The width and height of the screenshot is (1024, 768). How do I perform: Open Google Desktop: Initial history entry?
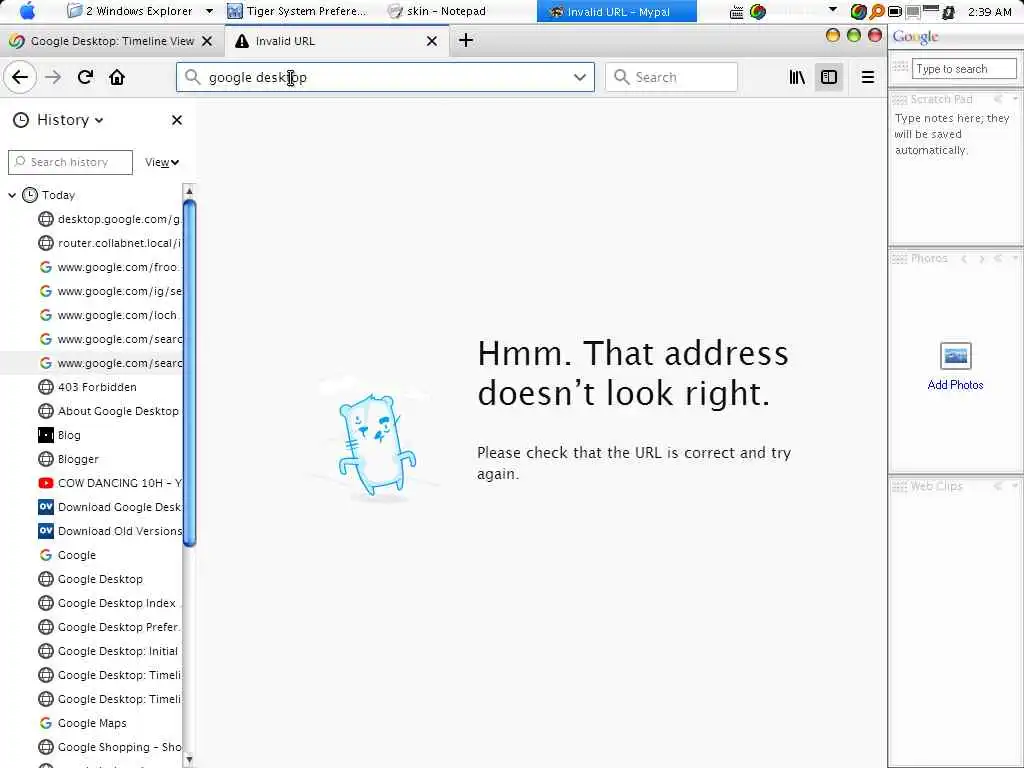[x=109, y=652]
